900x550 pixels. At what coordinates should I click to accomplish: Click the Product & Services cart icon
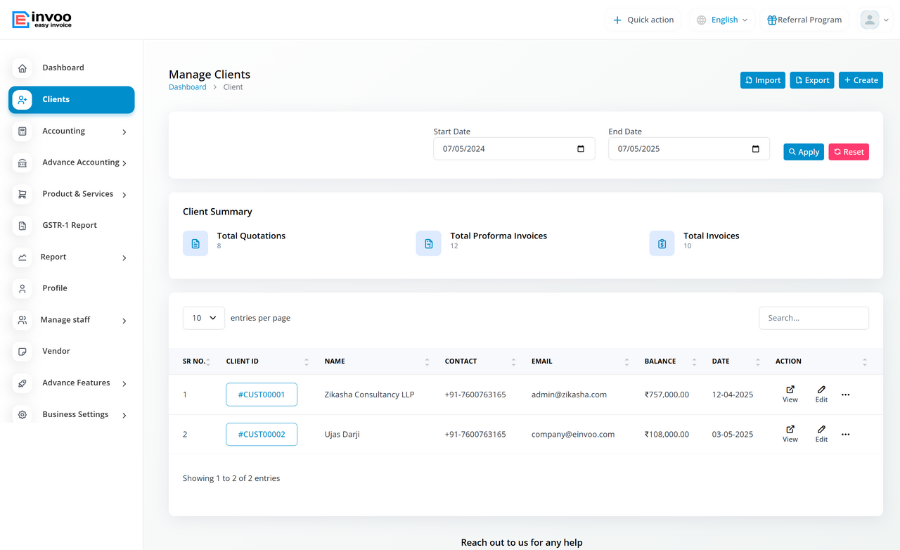coord(22,195)
